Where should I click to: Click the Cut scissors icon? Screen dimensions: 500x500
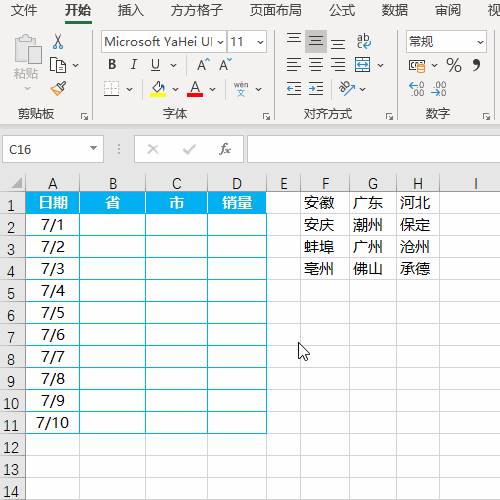tap(58, 41)
